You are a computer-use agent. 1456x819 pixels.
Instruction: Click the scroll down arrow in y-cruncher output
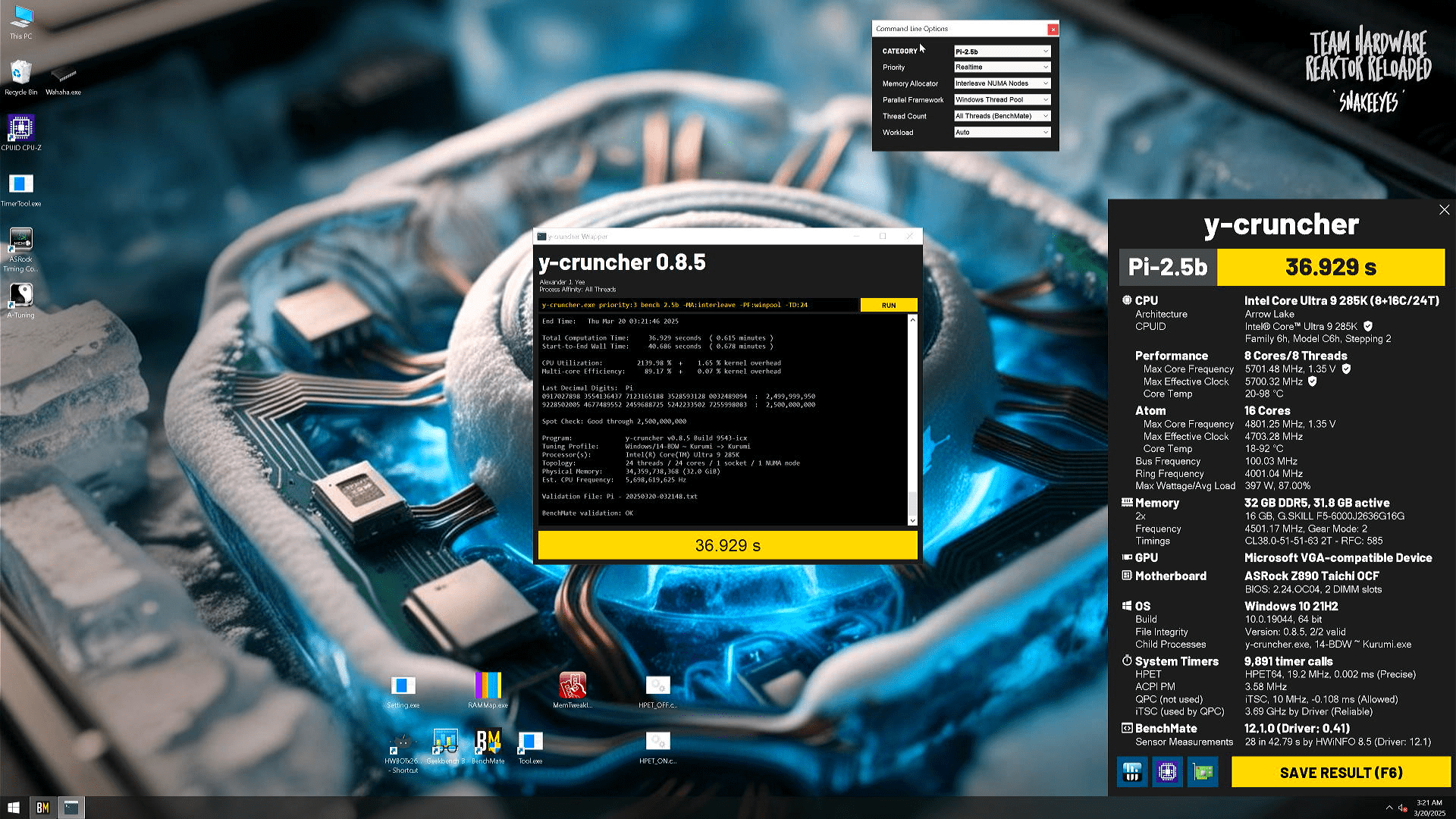pos(912,520)
